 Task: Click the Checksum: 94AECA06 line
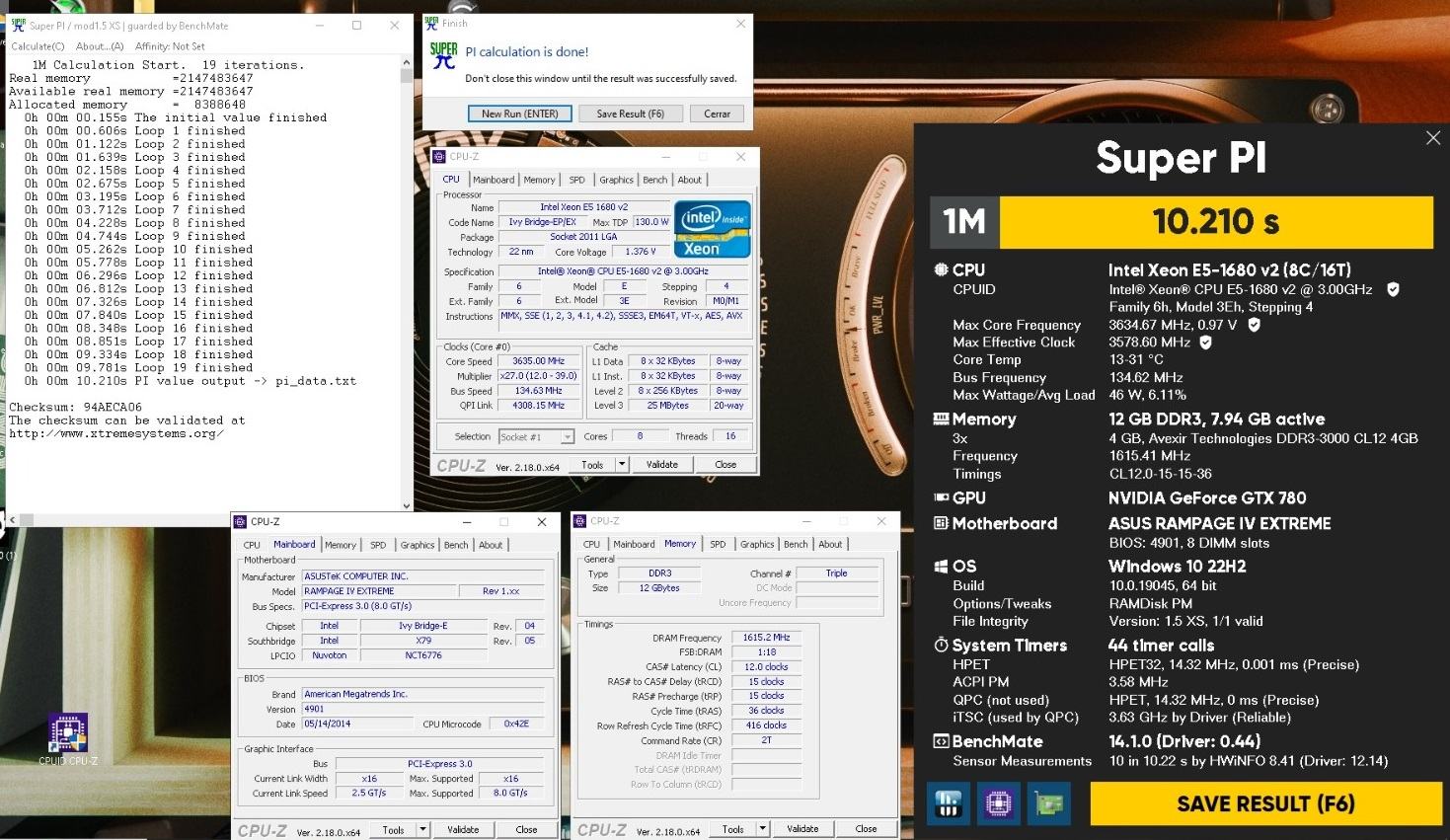tap(75, 407)
